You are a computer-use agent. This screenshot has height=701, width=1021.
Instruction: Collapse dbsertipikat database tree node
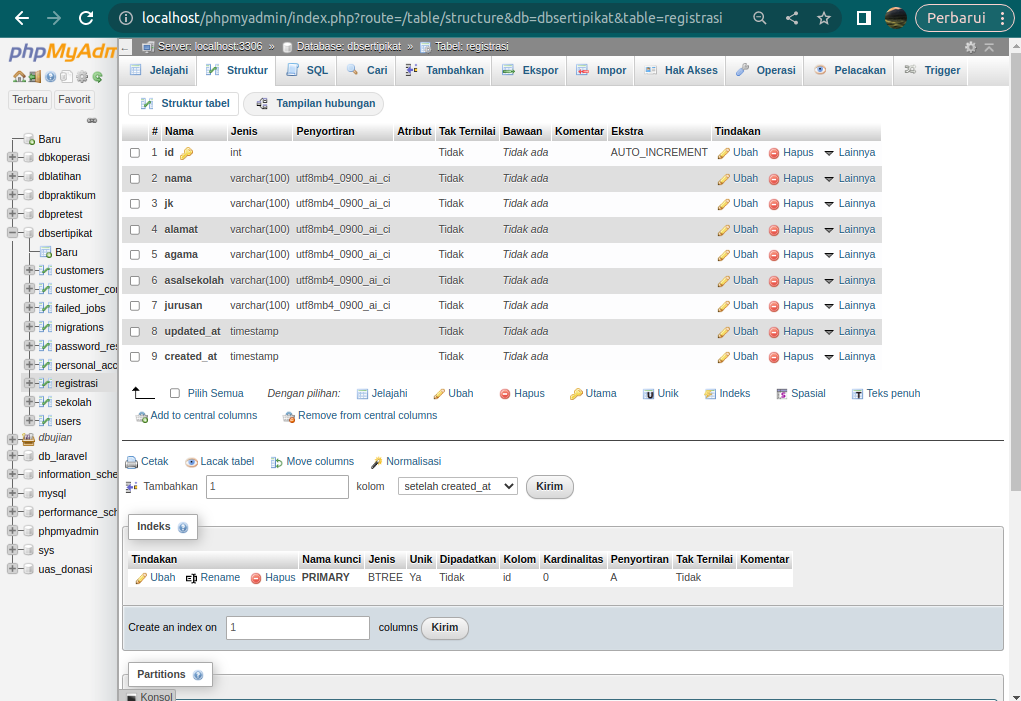[x=12, y=233]
